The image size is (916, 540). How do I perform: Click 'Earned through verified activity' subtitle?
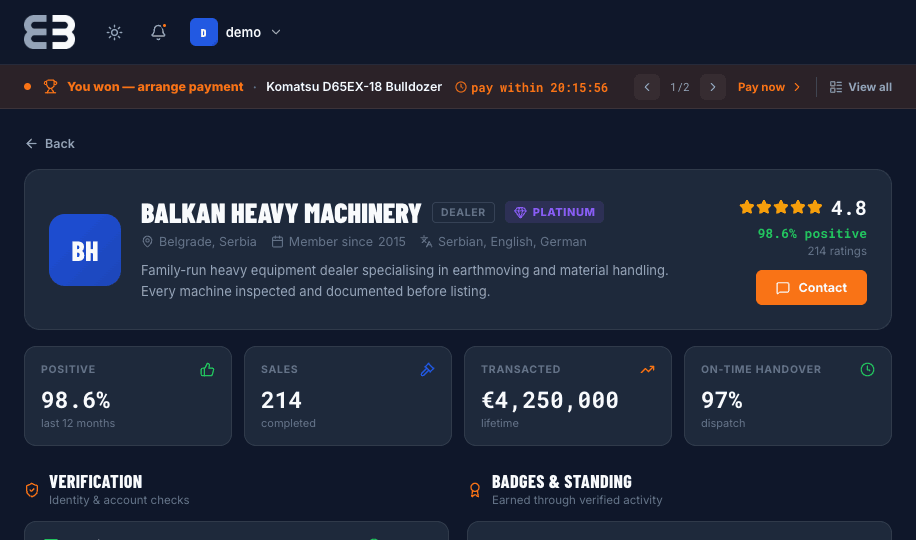tap(577, 500)
